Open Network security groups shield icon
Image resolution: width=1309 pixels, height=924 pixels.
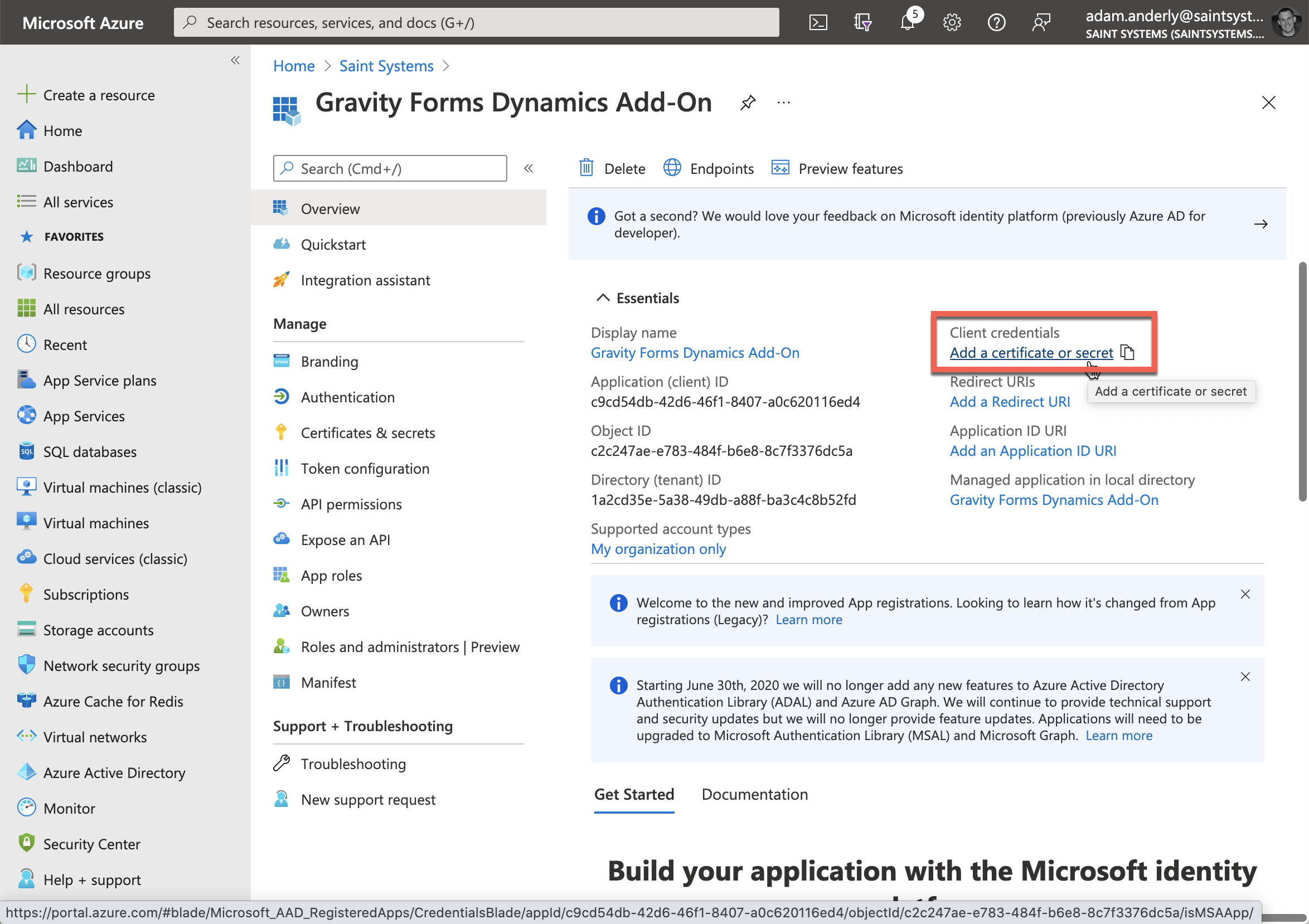tap(26, 665)
